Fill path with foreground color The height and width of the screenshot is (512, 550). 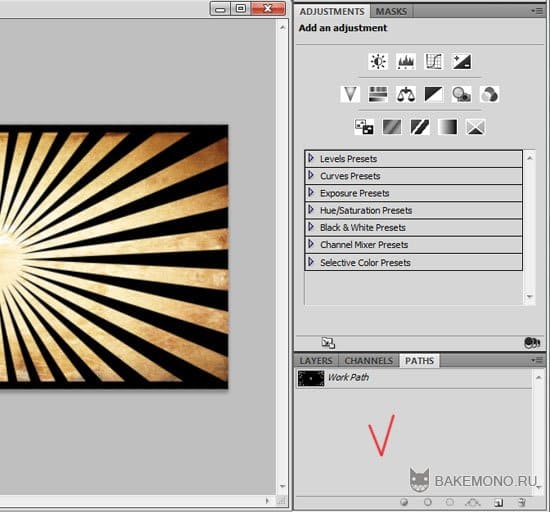(x=404, y=503)
